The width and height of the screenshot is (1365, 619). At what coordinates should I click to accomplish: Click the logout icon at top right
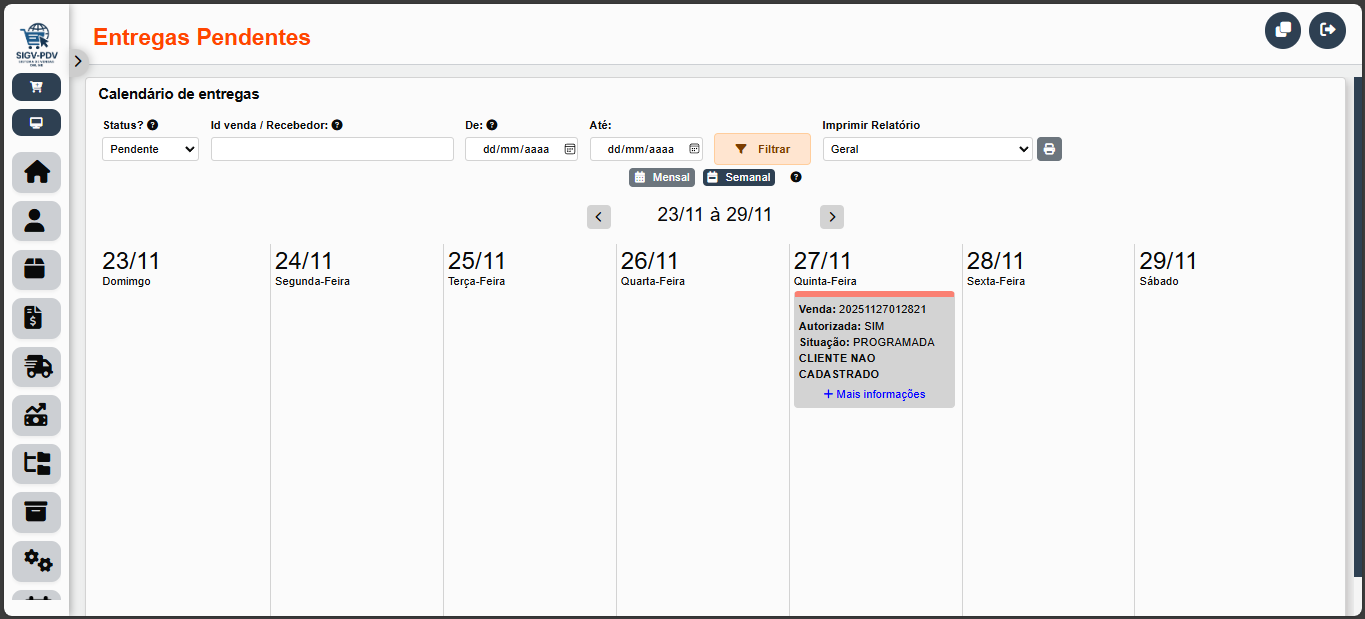[x=1327, y=30]
